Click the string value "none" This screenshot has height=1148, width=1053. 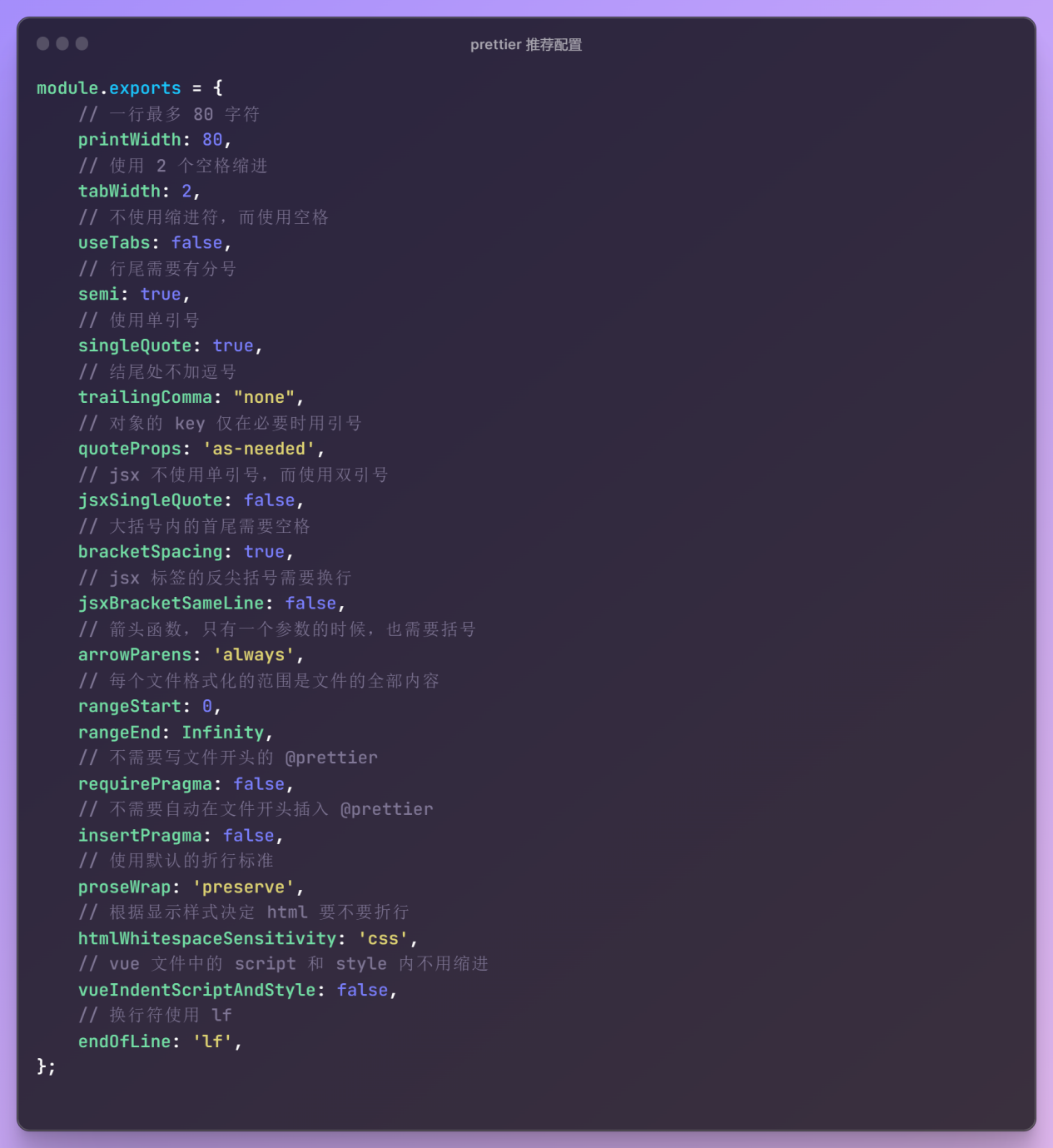point(265,398)
